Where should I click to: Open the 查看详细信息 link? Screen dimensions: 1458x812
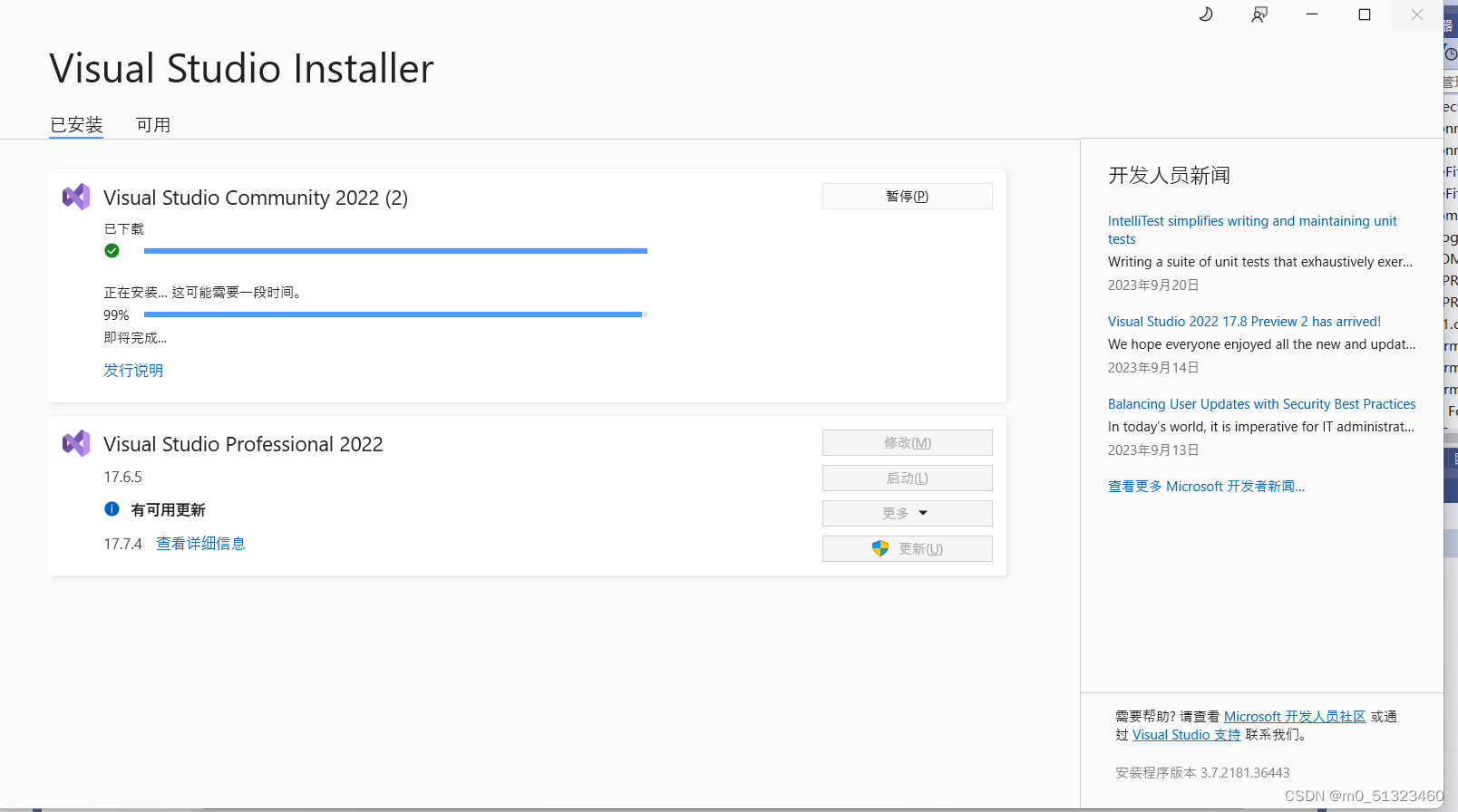(x=201, y=544)
